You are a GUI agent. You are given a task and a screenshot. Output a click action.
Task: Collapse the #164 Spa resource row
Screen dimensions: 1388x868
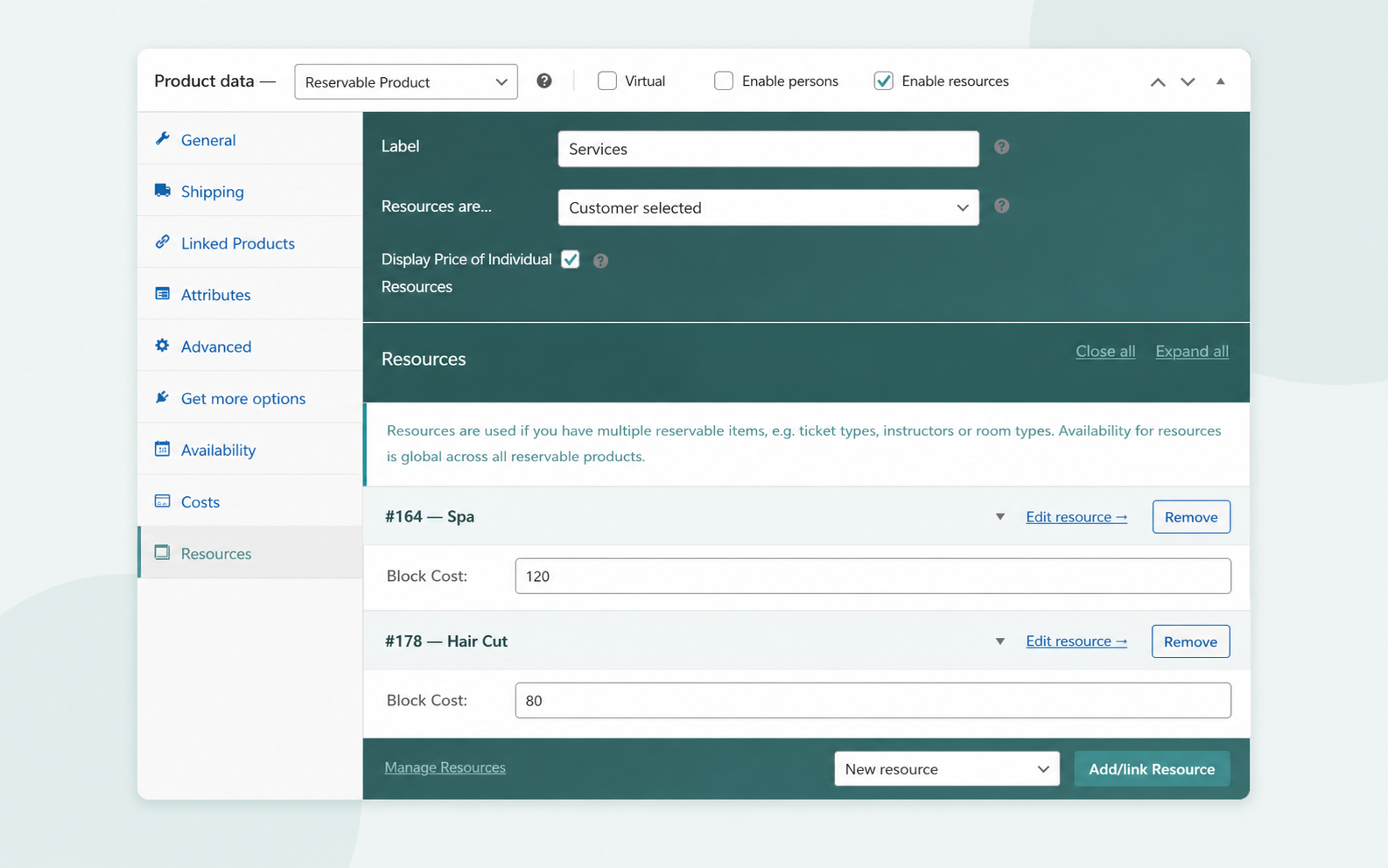[1000, 517]
